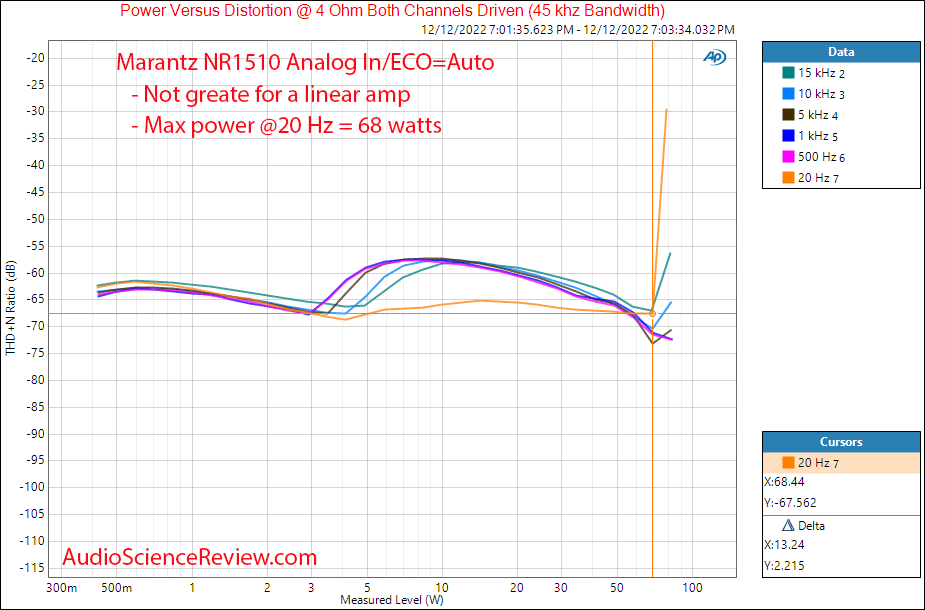Select the 10 kHz light blue swatch
Screen dimensions: 925x610
(x=788, y=94)
